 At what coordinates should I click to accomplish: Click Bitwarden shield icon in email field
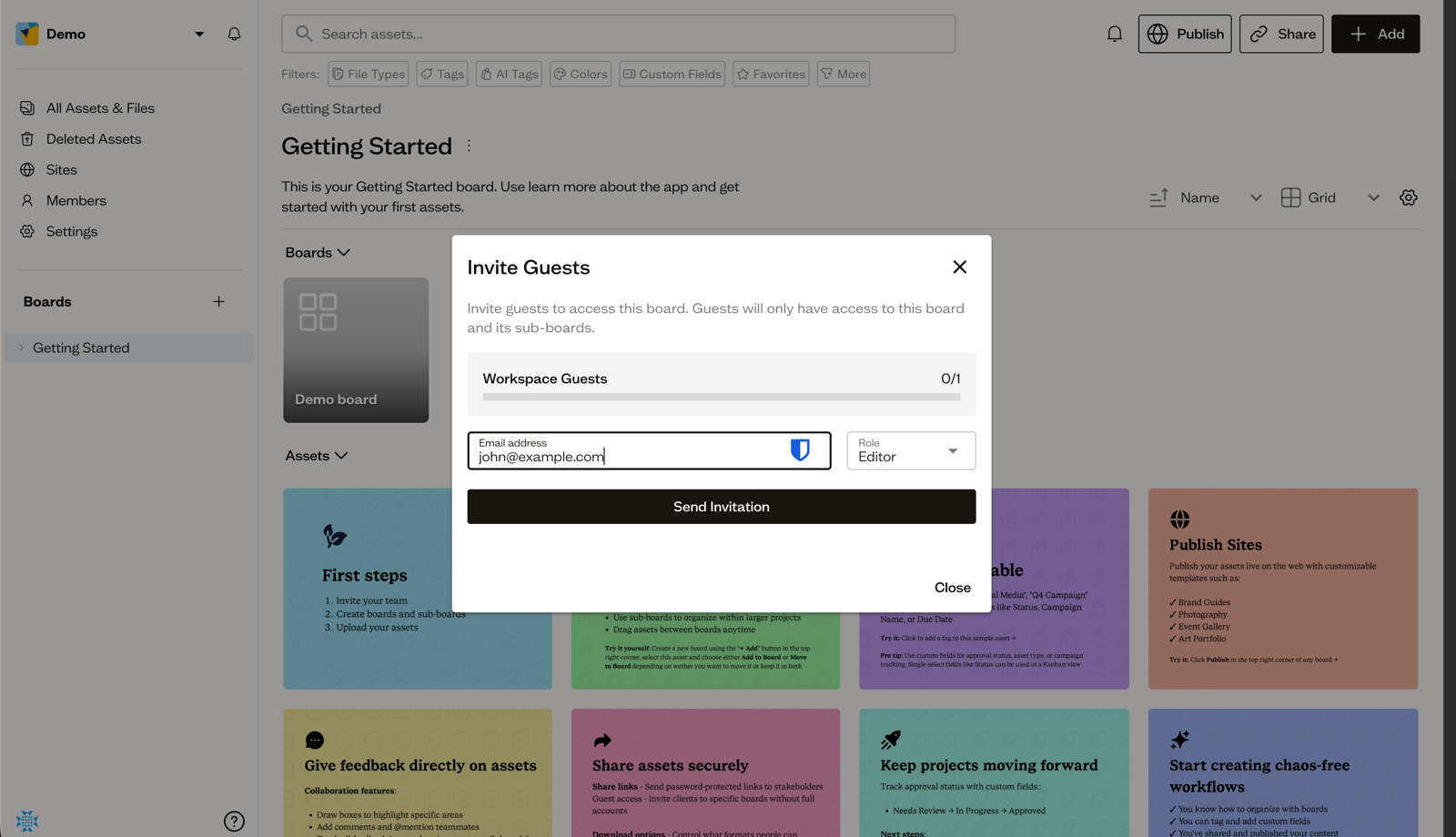tap(800, 449)
